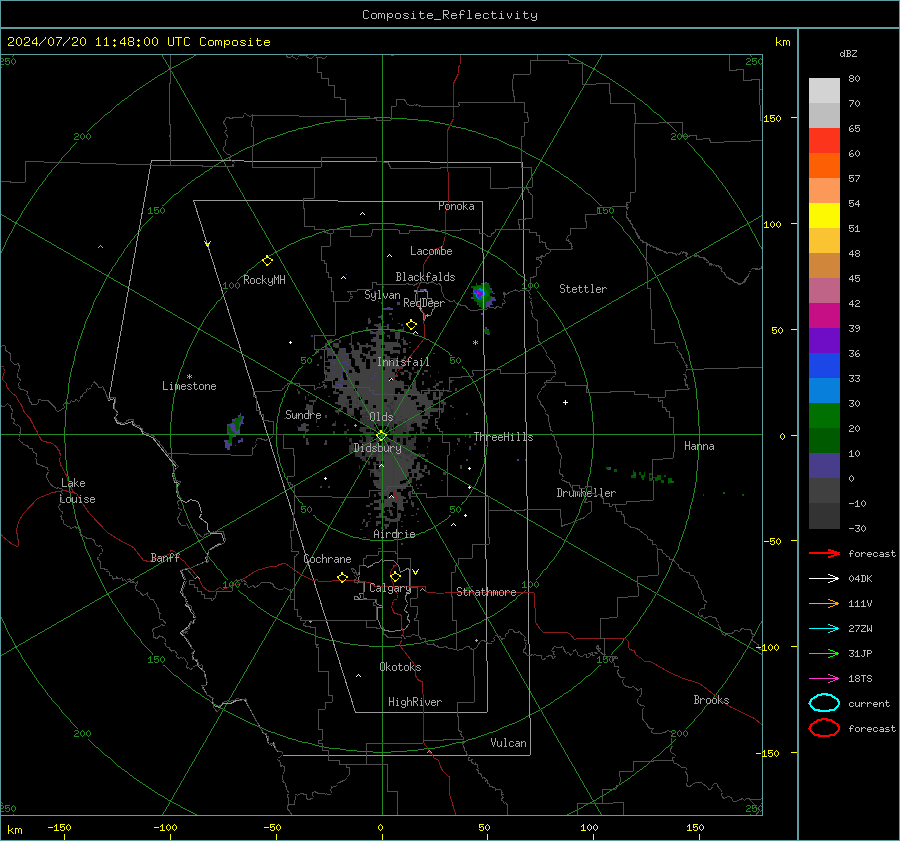
Task: Inspect purple storm cell west of Stettler
Action: 482,295
